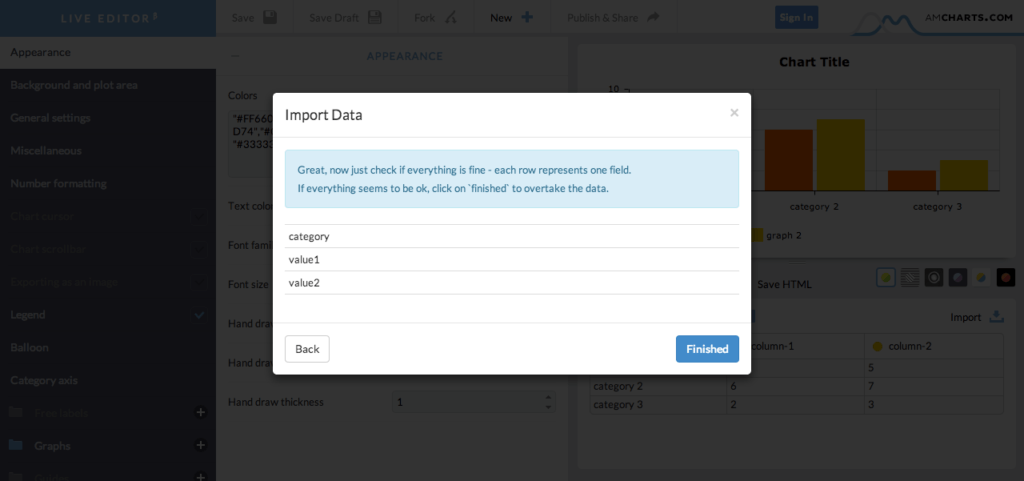Close the Import Data dialog
The width and height of the screenshot is (1024, 481).
click(x=734, y=113)
